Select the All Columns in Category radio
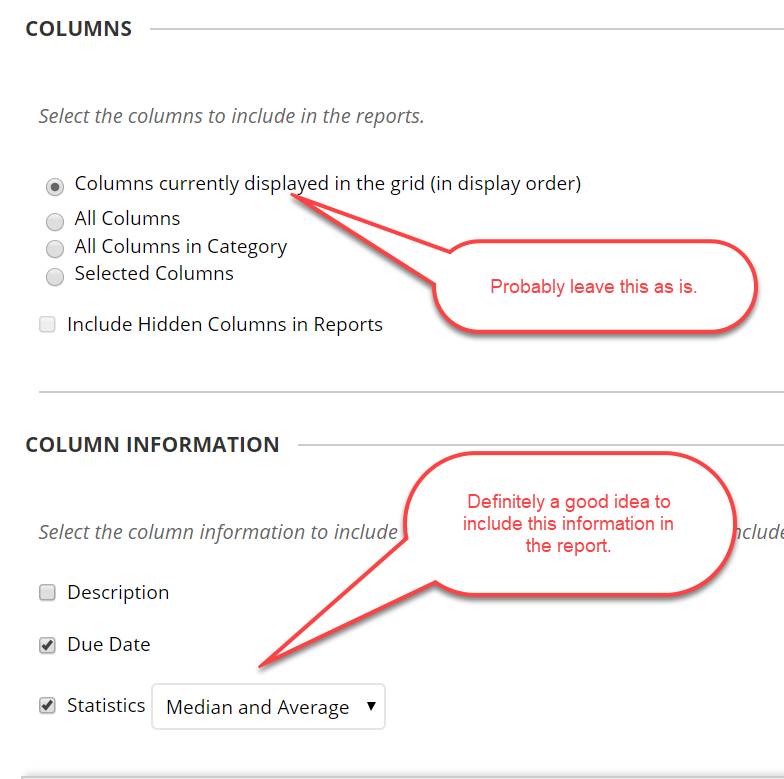Image resolution: width=784 pixels, height=779 pixels. coord(55,248)
